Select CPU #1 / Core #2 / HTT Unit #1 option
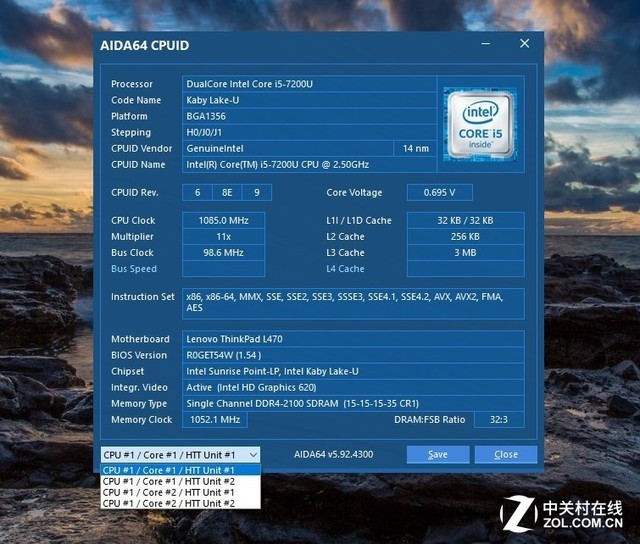This screenshot has height=544, width=640. pyautogui.click(x=180, y=492)
